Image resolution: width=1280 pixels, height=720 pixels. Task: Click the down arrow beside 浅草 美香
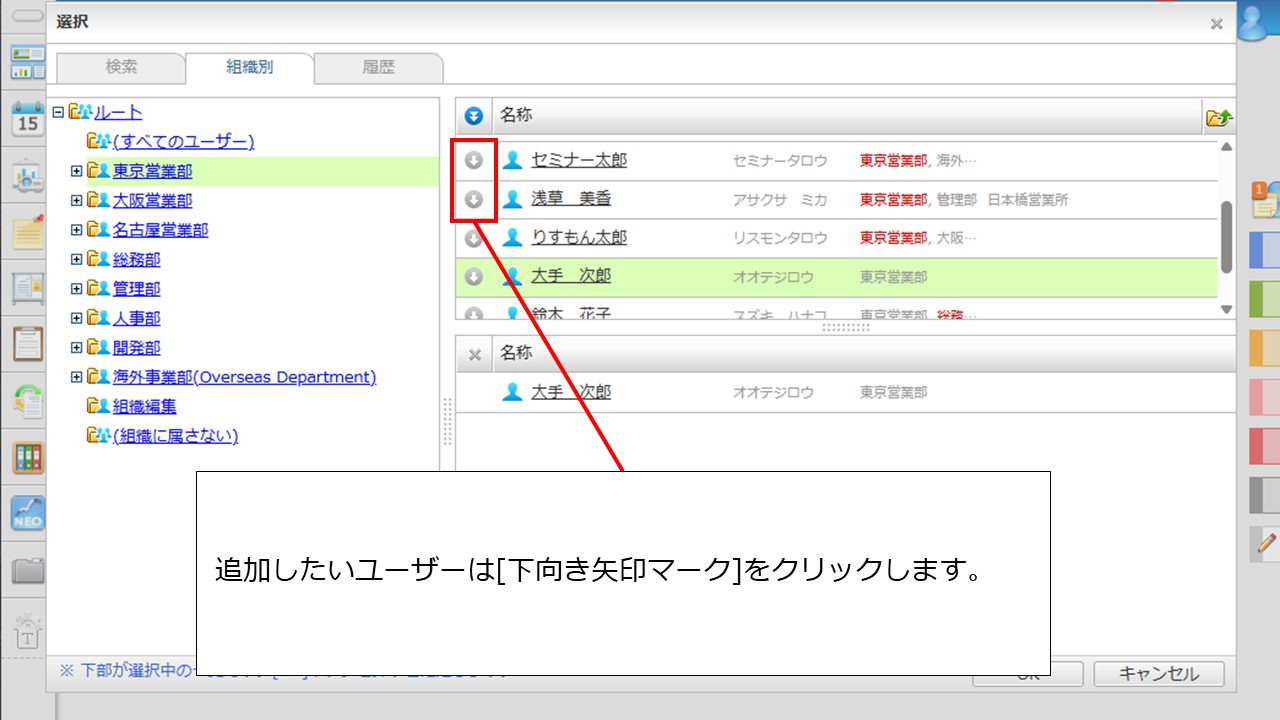click(x=474, y=199)
